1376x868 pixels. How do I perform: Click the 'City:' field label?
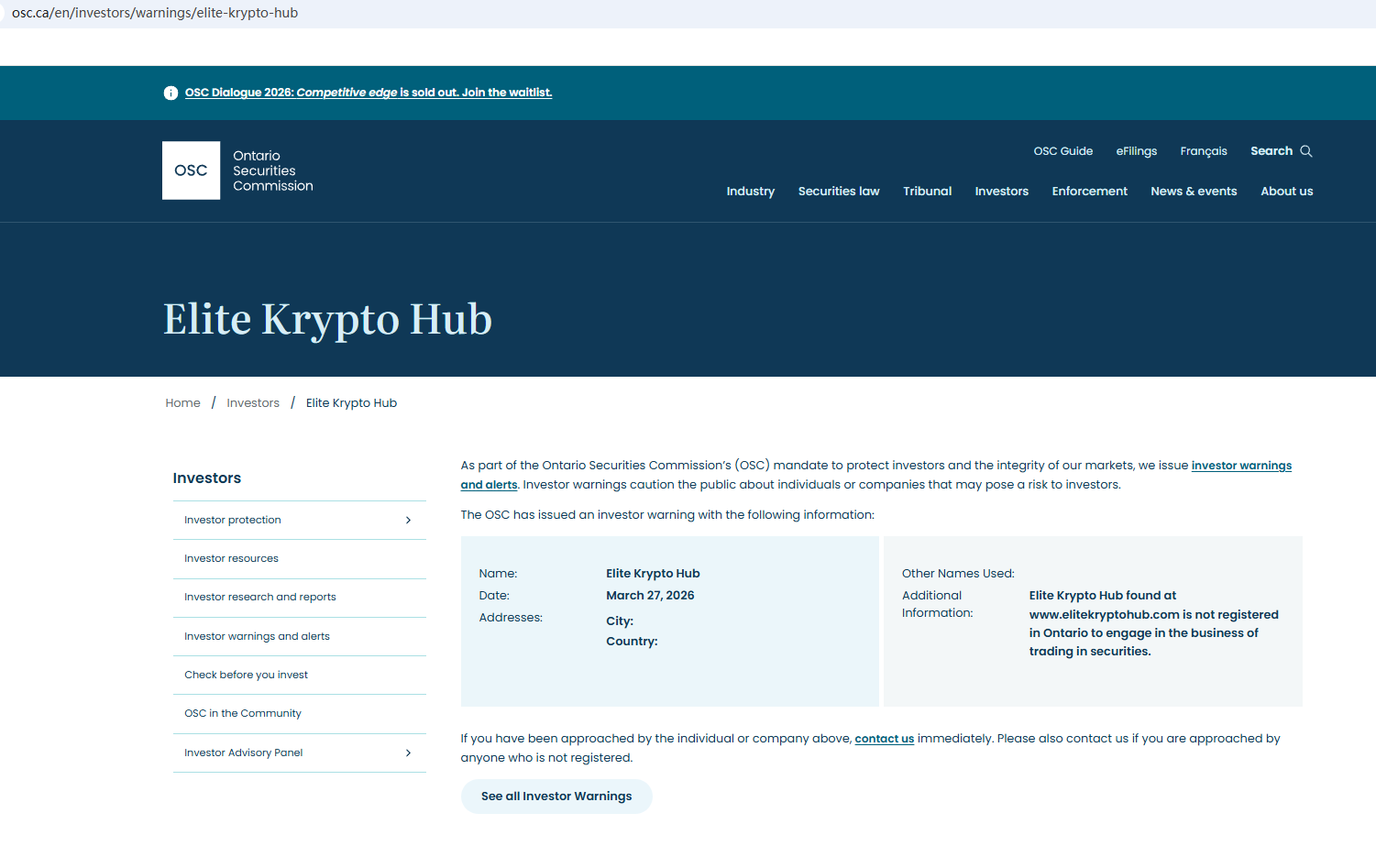pos(620,621)
